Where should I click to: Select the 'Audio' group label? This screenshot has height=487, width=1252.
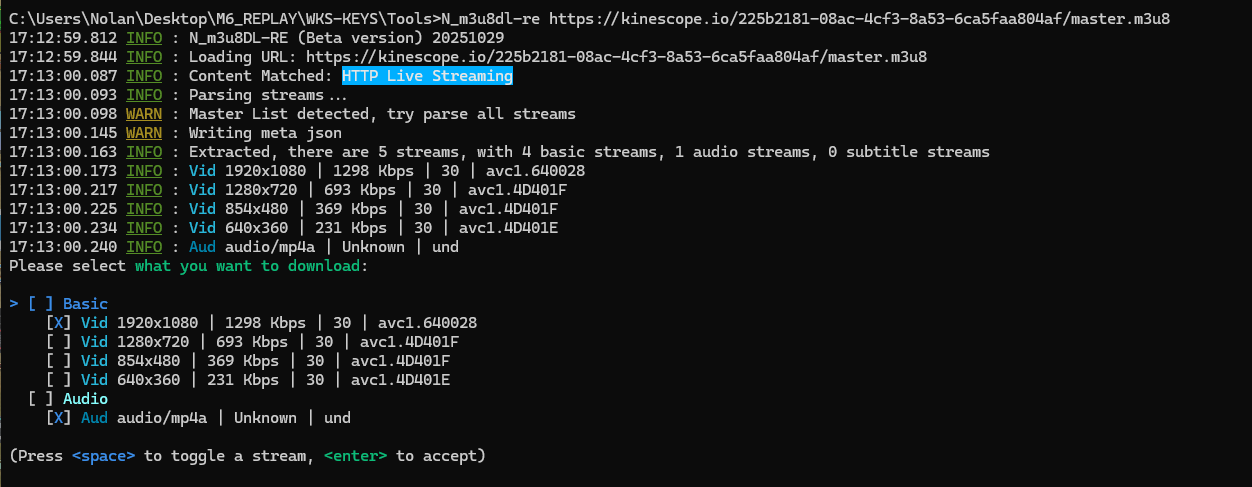tap(85, 399)
